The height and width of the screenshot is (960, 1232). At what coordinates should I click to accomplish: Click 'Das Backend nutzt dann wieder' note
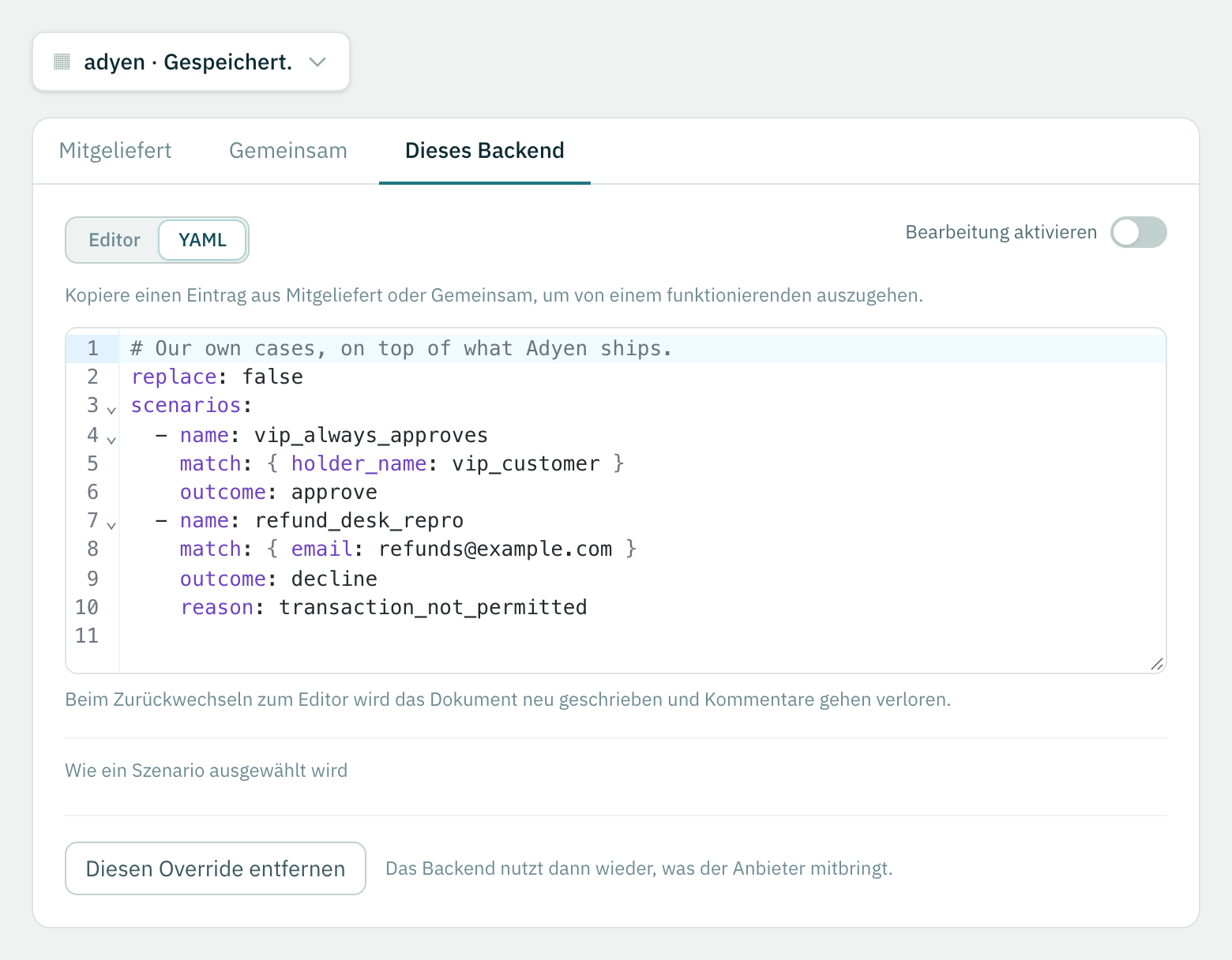pyautogui.click(x=639, y=868)
